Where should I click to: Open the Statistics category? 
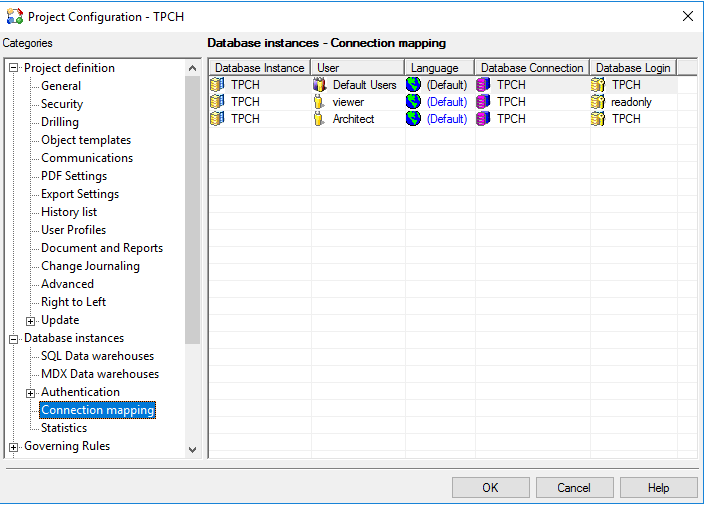click(x=64, y=428)
